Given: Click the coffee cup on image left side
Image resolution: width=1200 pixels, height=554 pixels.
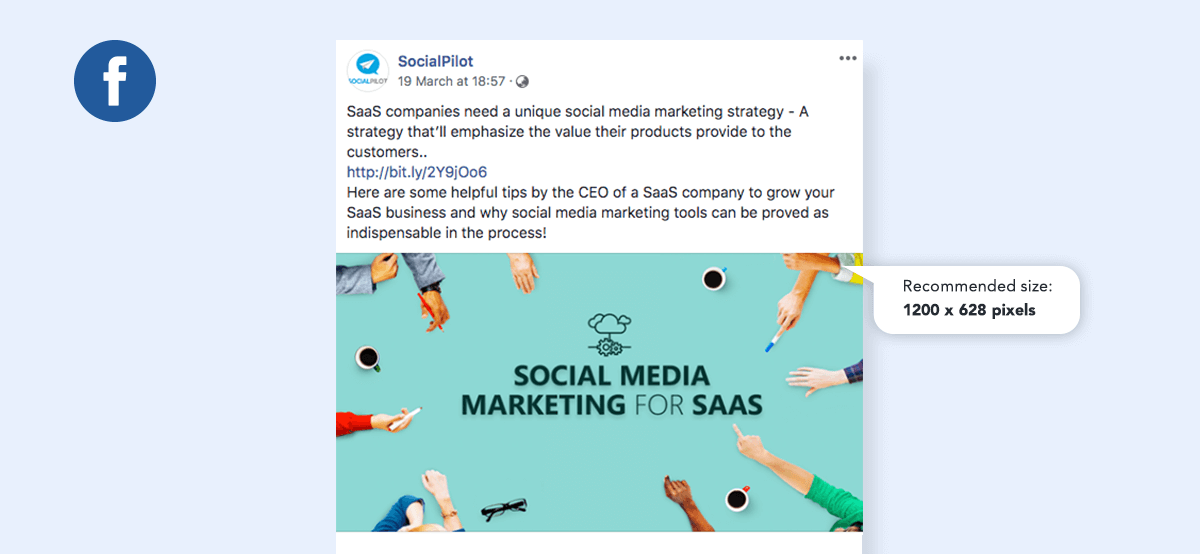Looking at the screenshot, I should tap(368, 356).
